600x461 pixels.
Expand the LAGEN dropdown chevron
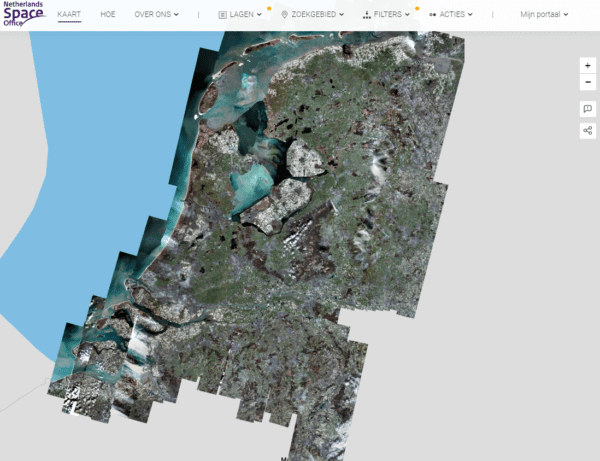click(x=260, y=15)
